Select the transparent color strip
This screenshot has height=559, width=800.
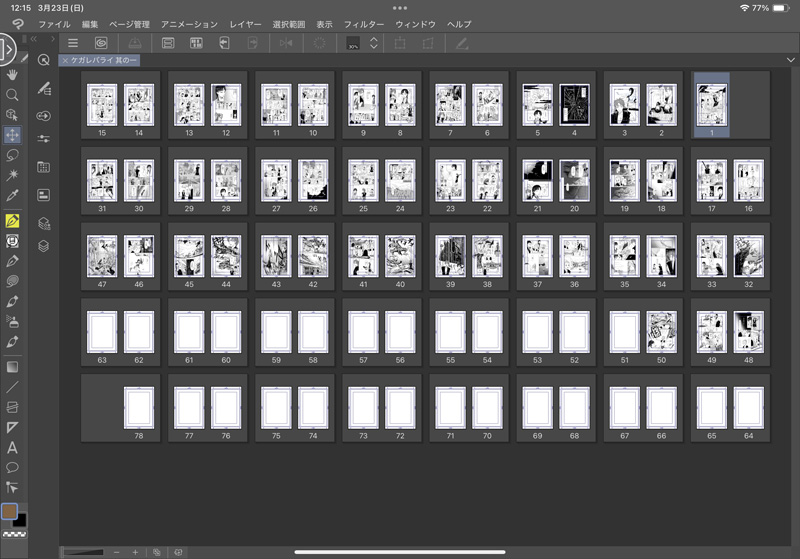tap(13, 535)
